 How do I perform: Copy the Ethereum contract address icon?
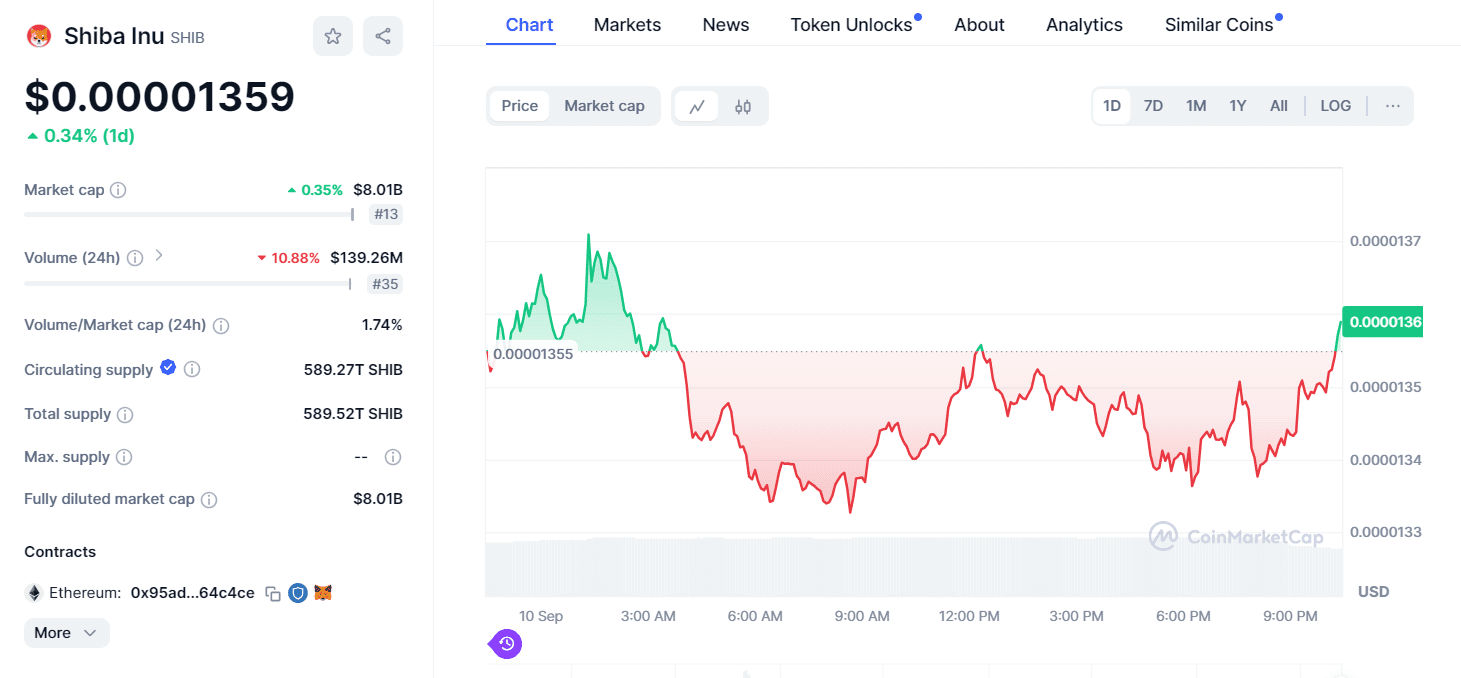[x=272, y=593]
